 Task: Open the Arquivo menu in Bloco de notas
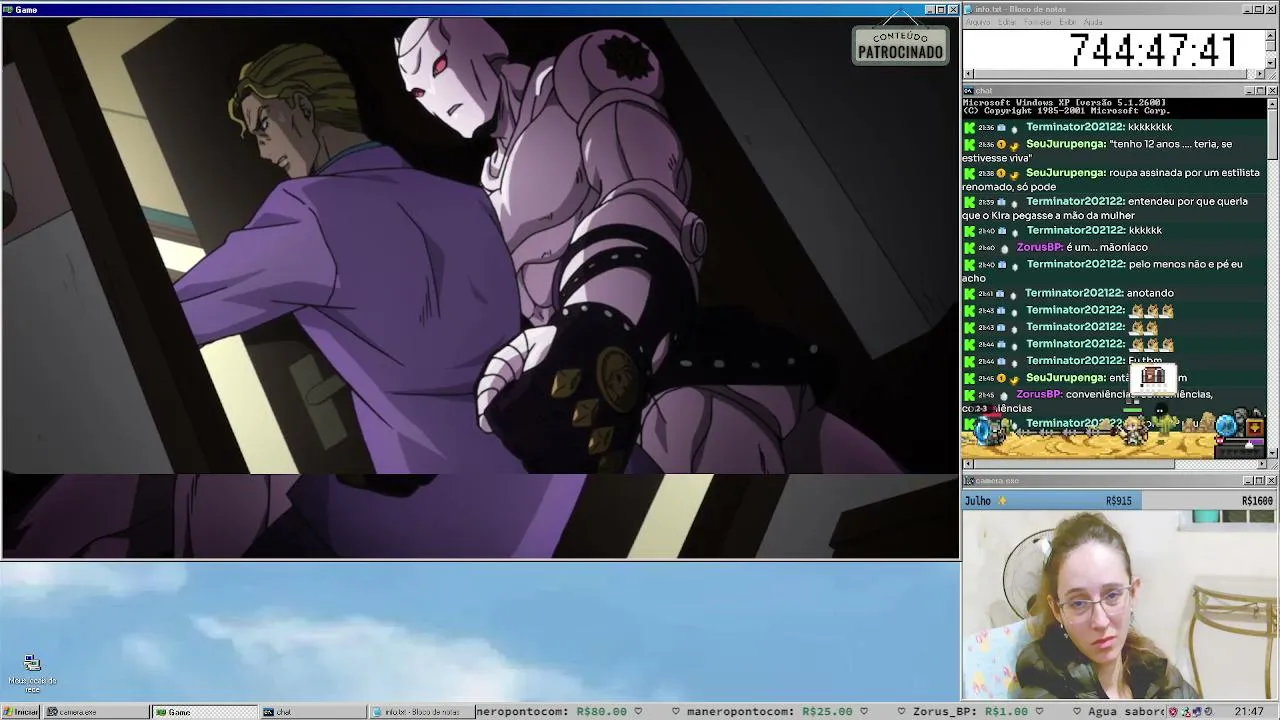977,22
